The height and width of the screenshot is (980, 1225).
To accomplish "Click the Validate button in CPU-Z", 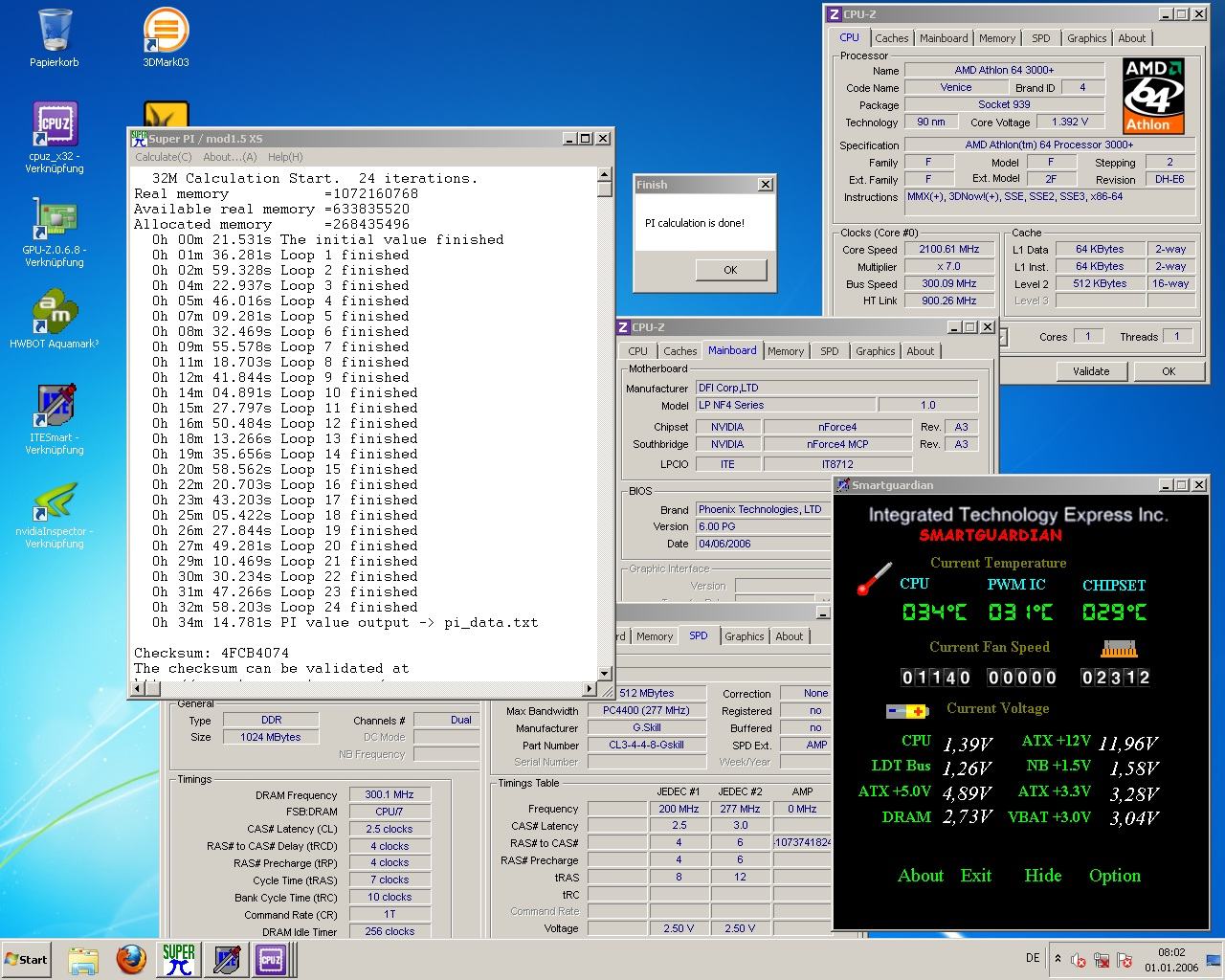I will point(1090,371).
